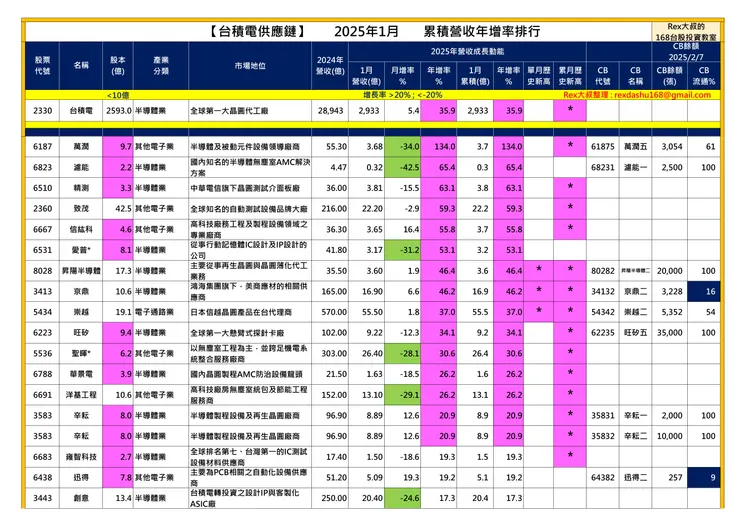Click the 2024 revenue value 28,943

(x=330, y=110)
